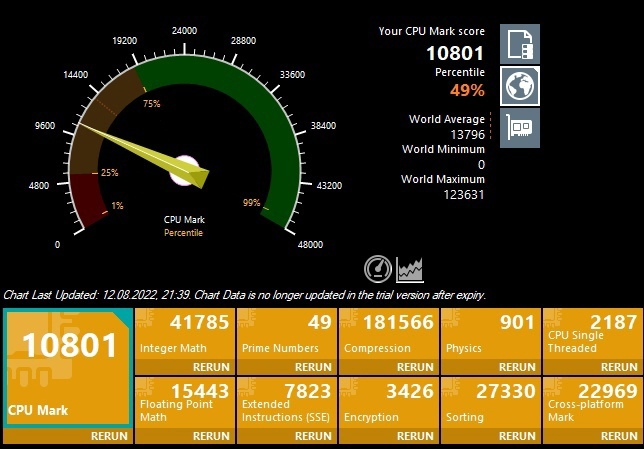Rerun the Floating Point Math test
The image size is (644, 449).
click(185, 436)
